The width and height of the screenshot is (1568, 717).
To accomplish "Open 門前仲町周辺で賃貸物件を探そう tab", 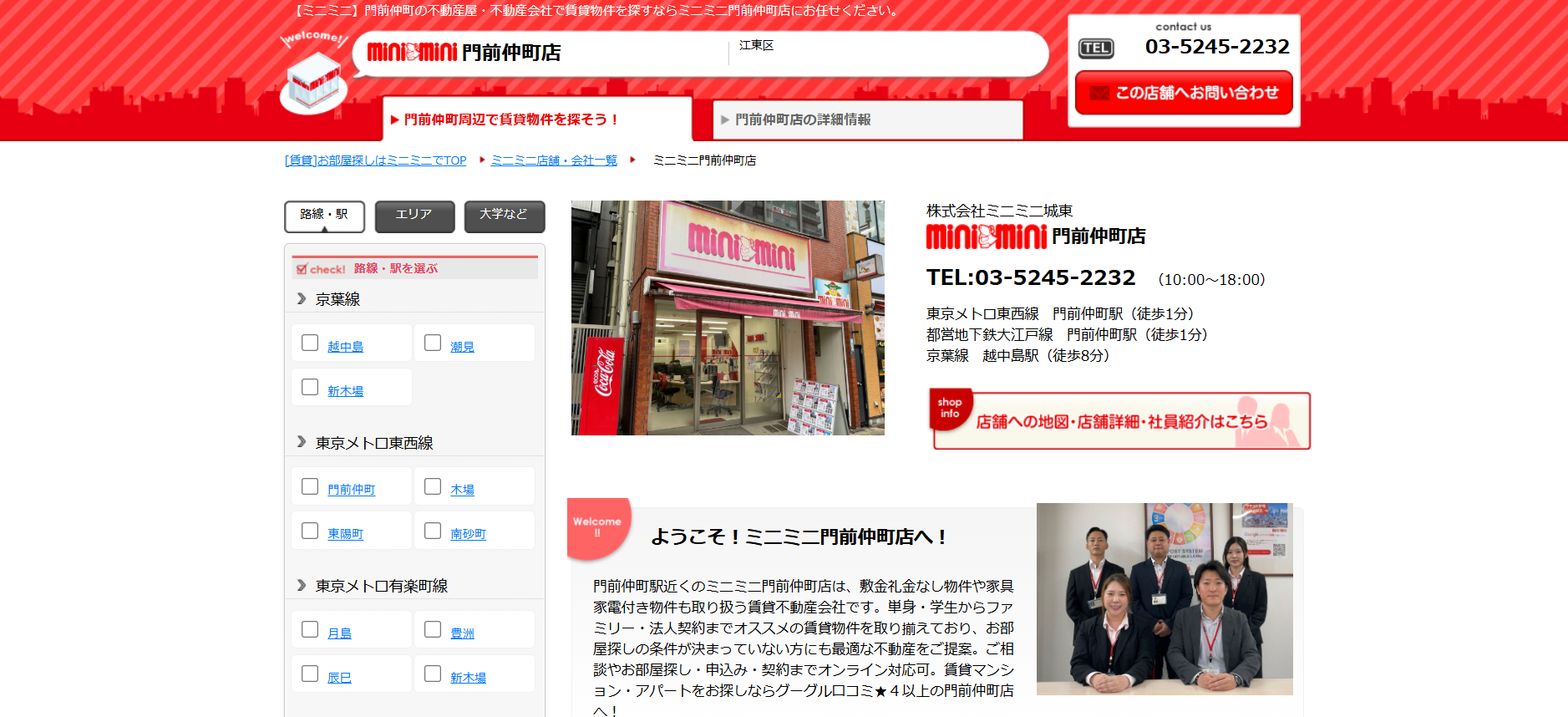I will (537, 119).
